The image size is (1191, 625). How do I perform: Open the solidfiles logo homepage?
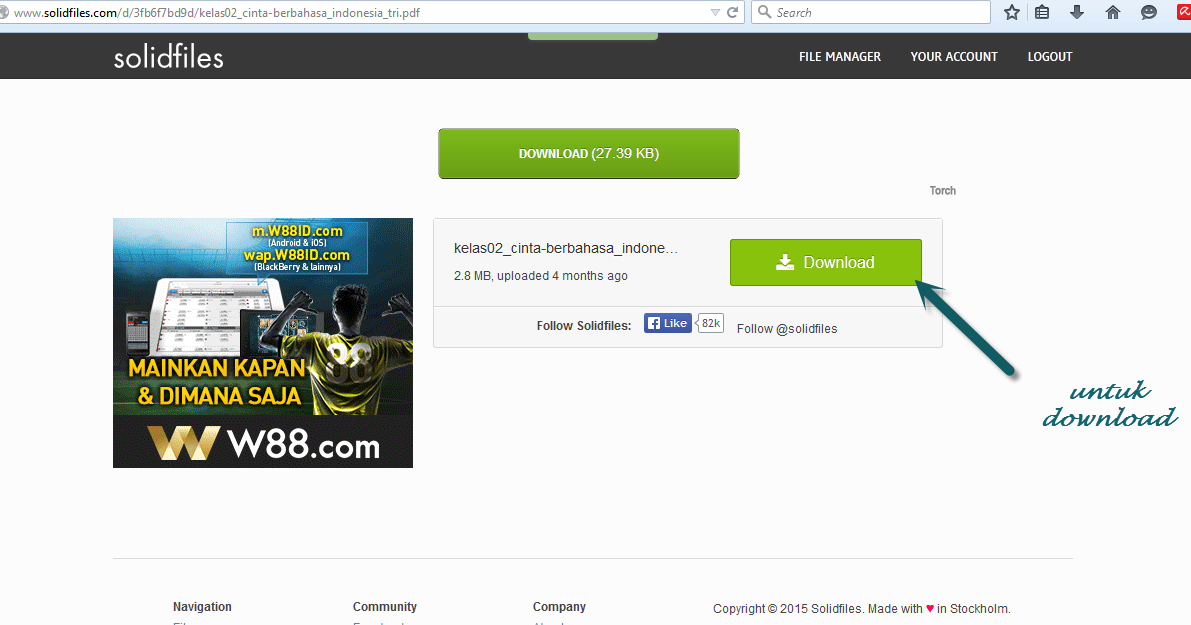[x=169, y=57]
